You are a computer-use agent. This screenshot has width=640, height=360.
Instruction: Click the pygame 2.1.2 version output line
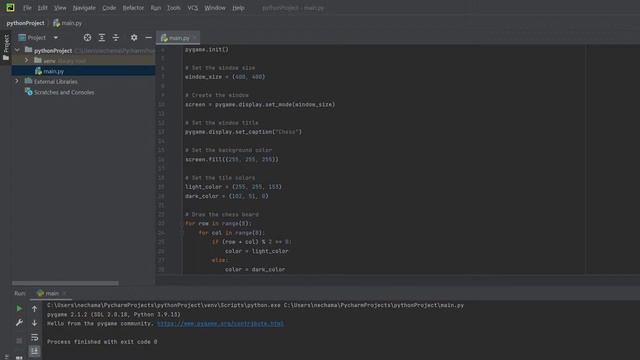113,315
